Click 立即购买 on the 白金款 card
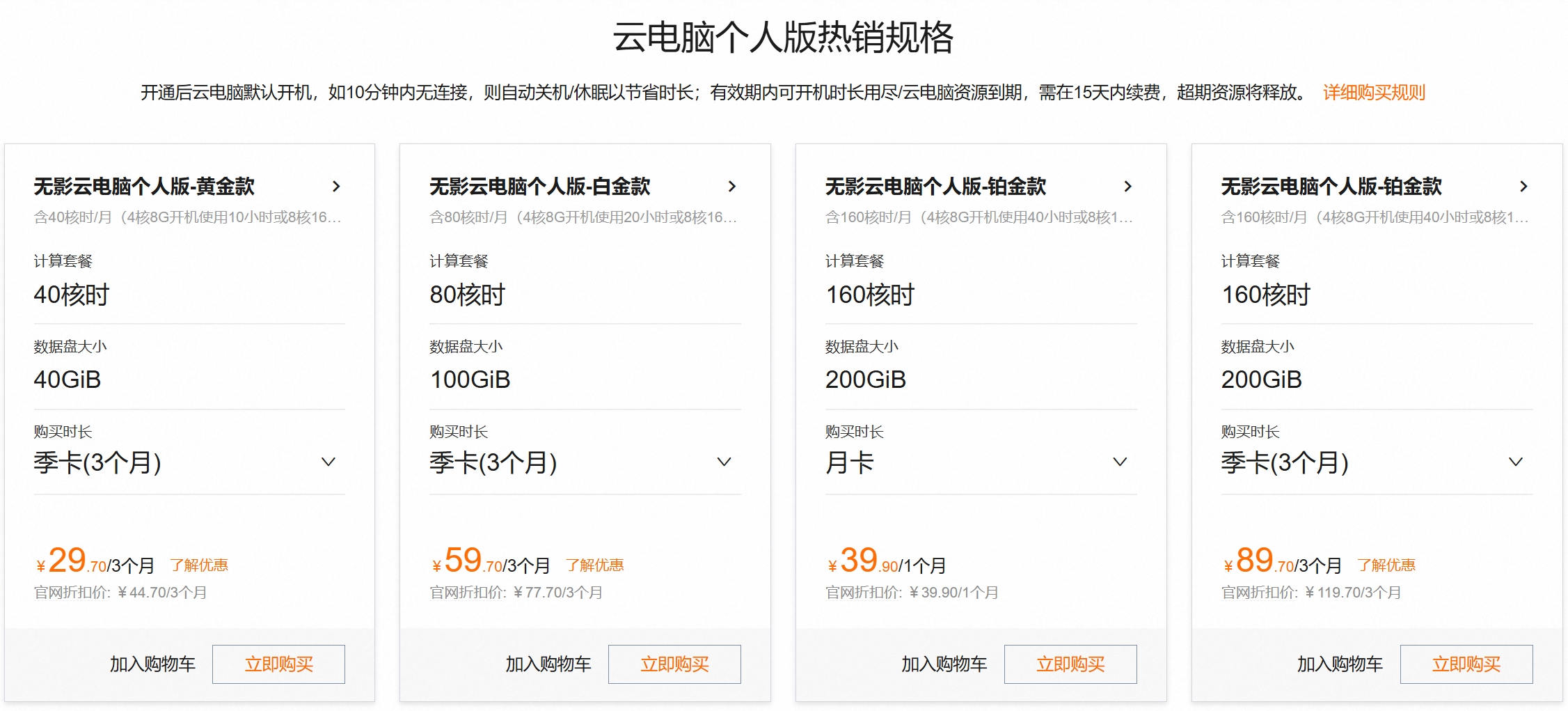The image size is (1568, 711). (x=674, y=664)
